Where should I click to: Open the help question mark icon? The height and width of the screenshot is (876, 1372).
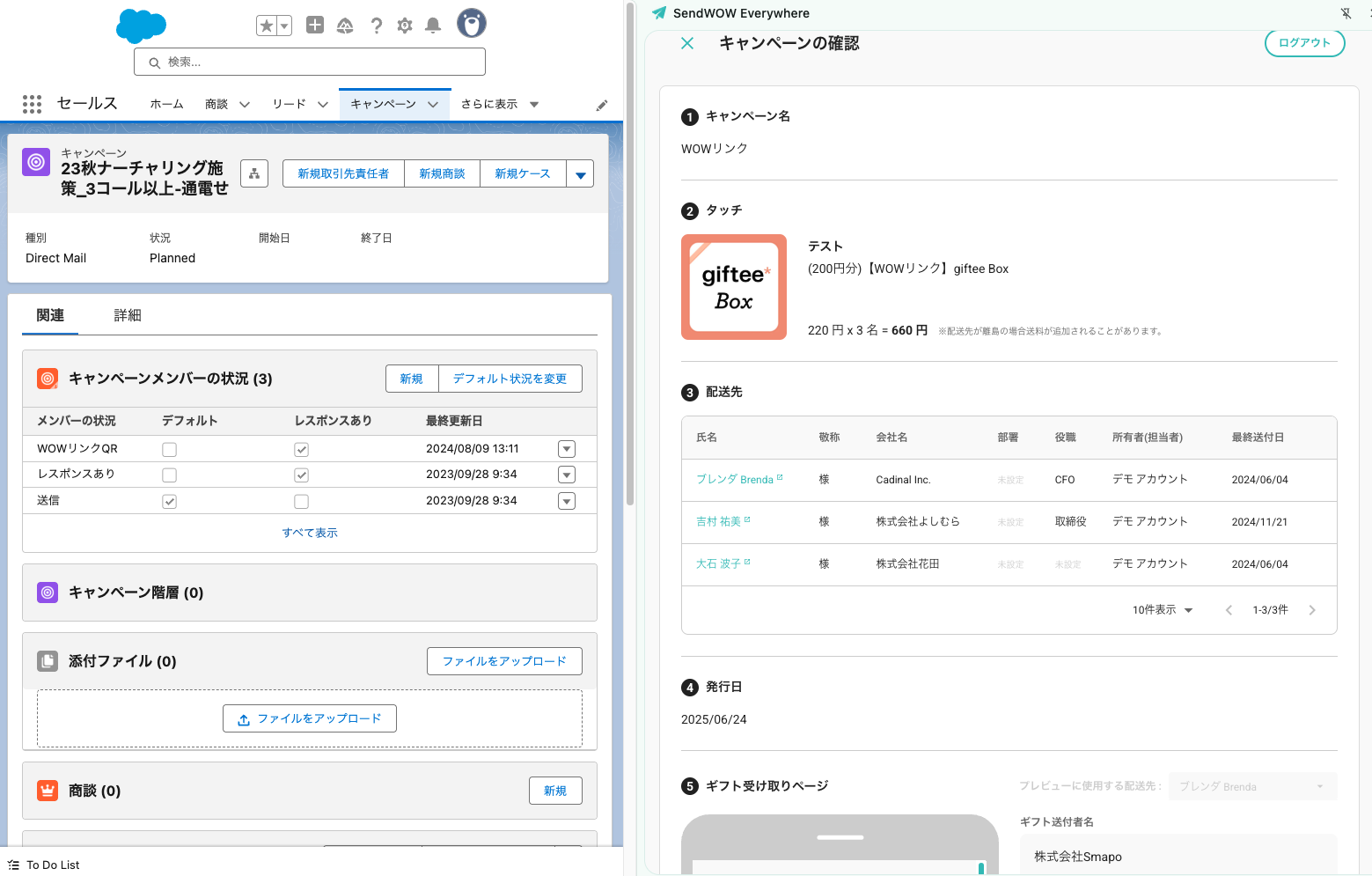tap(377, 26)
